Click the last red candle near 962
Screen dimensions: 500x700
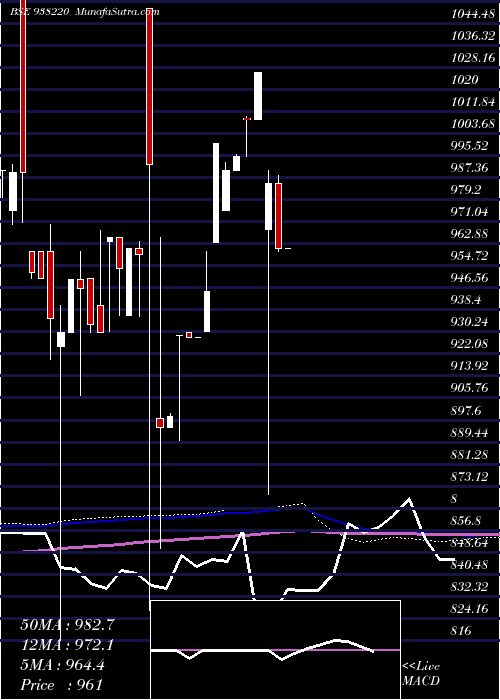click(x=279, y=216)
